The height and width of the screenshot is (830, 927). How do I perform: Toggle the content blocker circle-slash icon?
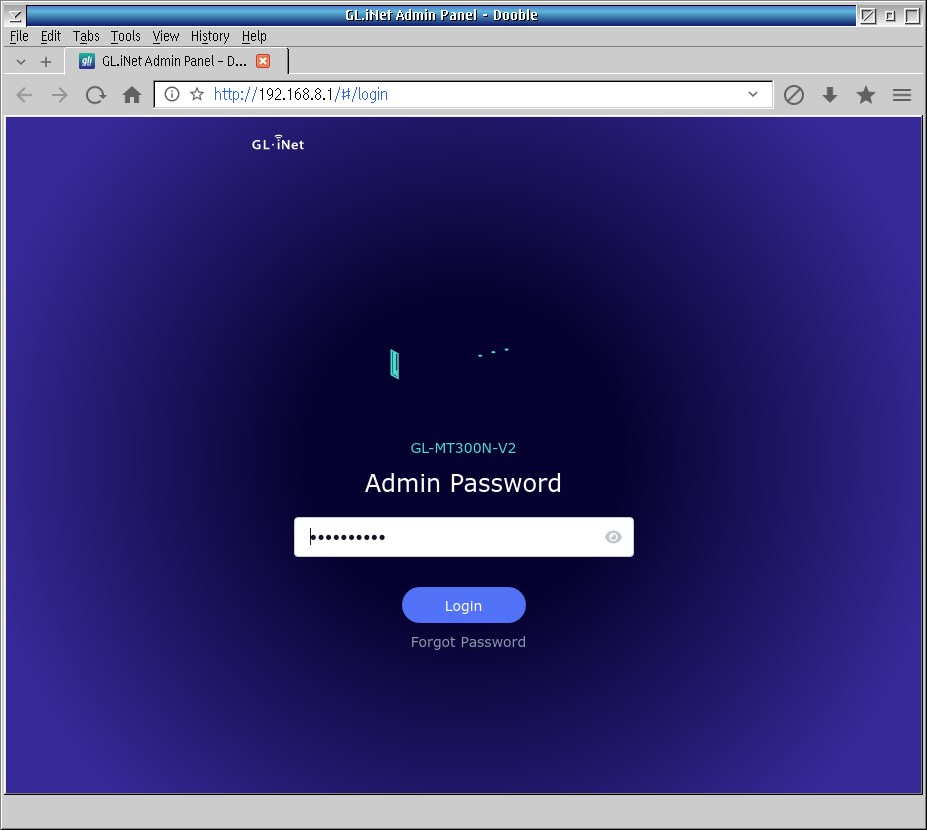click(793, 95)
